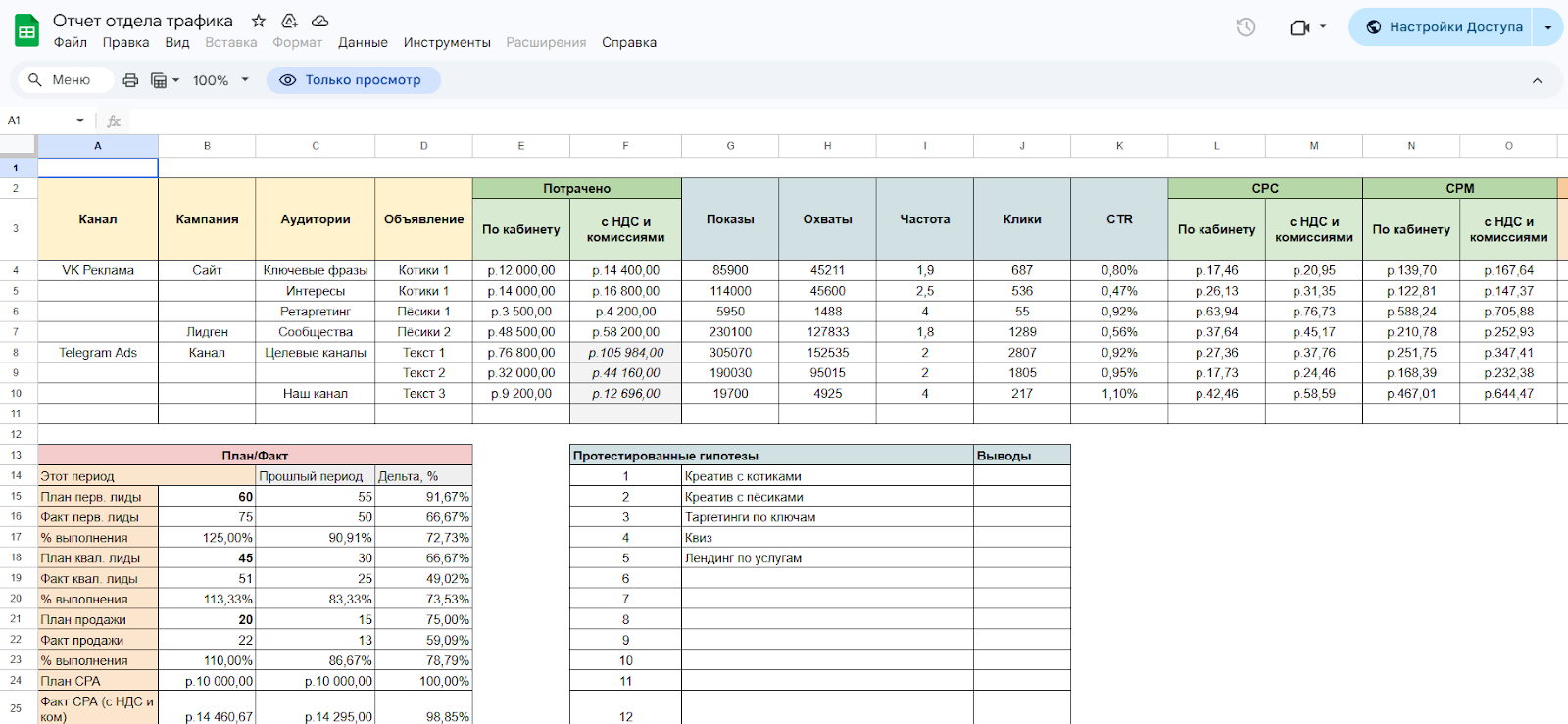Expand the video call options arrow

pos(1323,27)
